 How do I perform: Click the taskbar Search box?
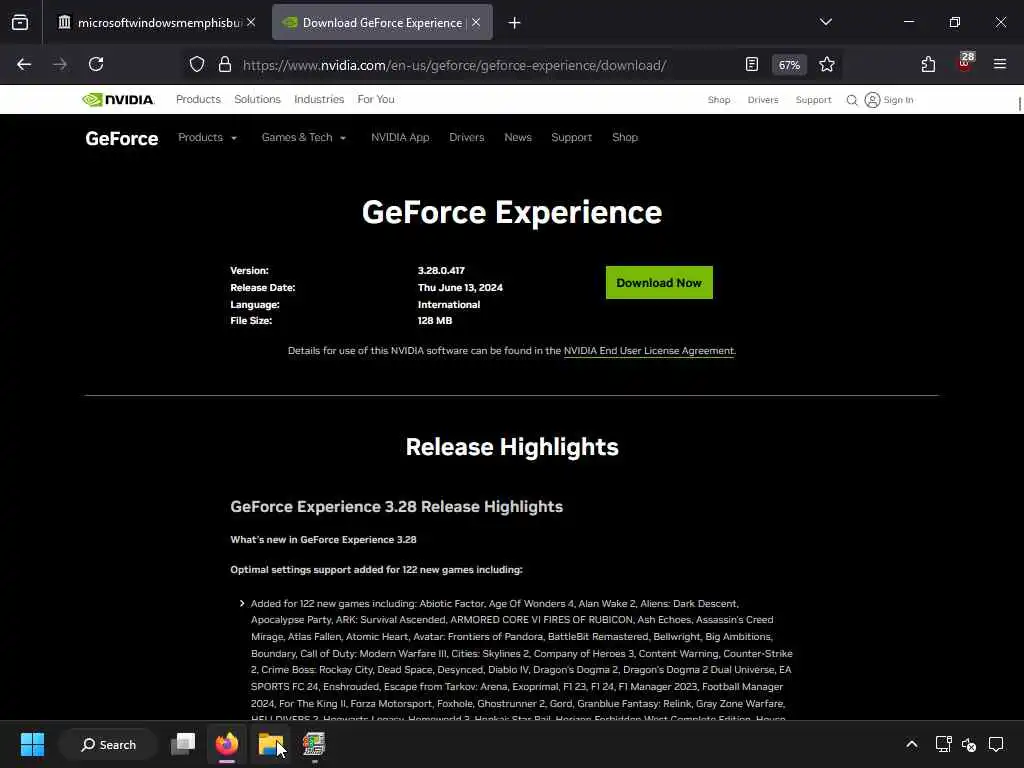click(x=108, y=744)
